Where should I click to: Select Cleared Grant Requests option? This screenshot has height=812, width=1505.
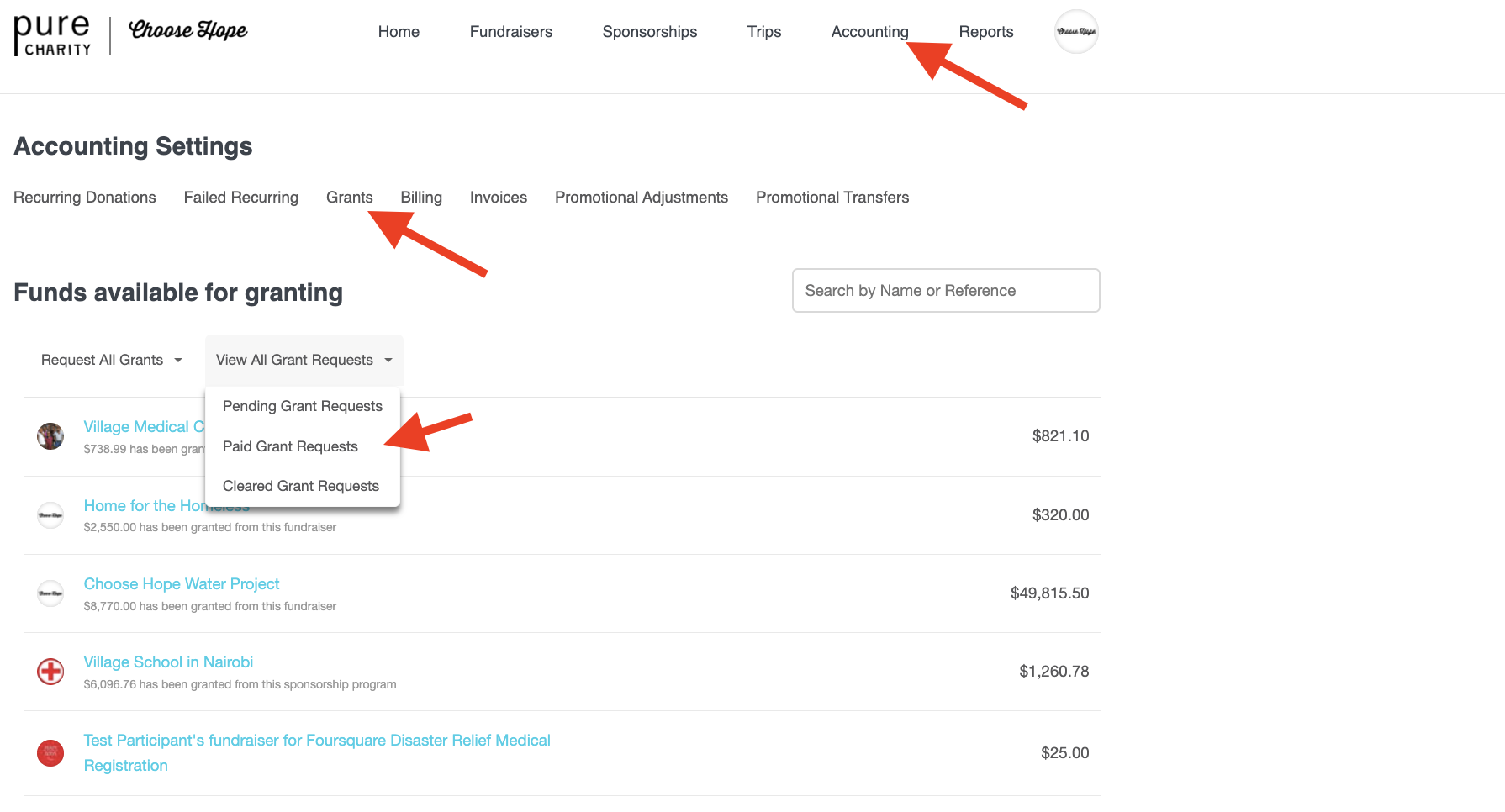pyautogui.click(x=300, y=486)
